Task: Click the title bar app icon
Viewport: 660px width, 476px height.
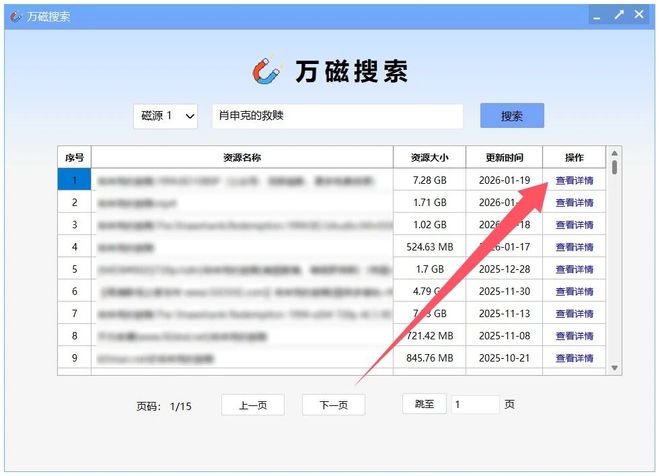Action: 16,16
